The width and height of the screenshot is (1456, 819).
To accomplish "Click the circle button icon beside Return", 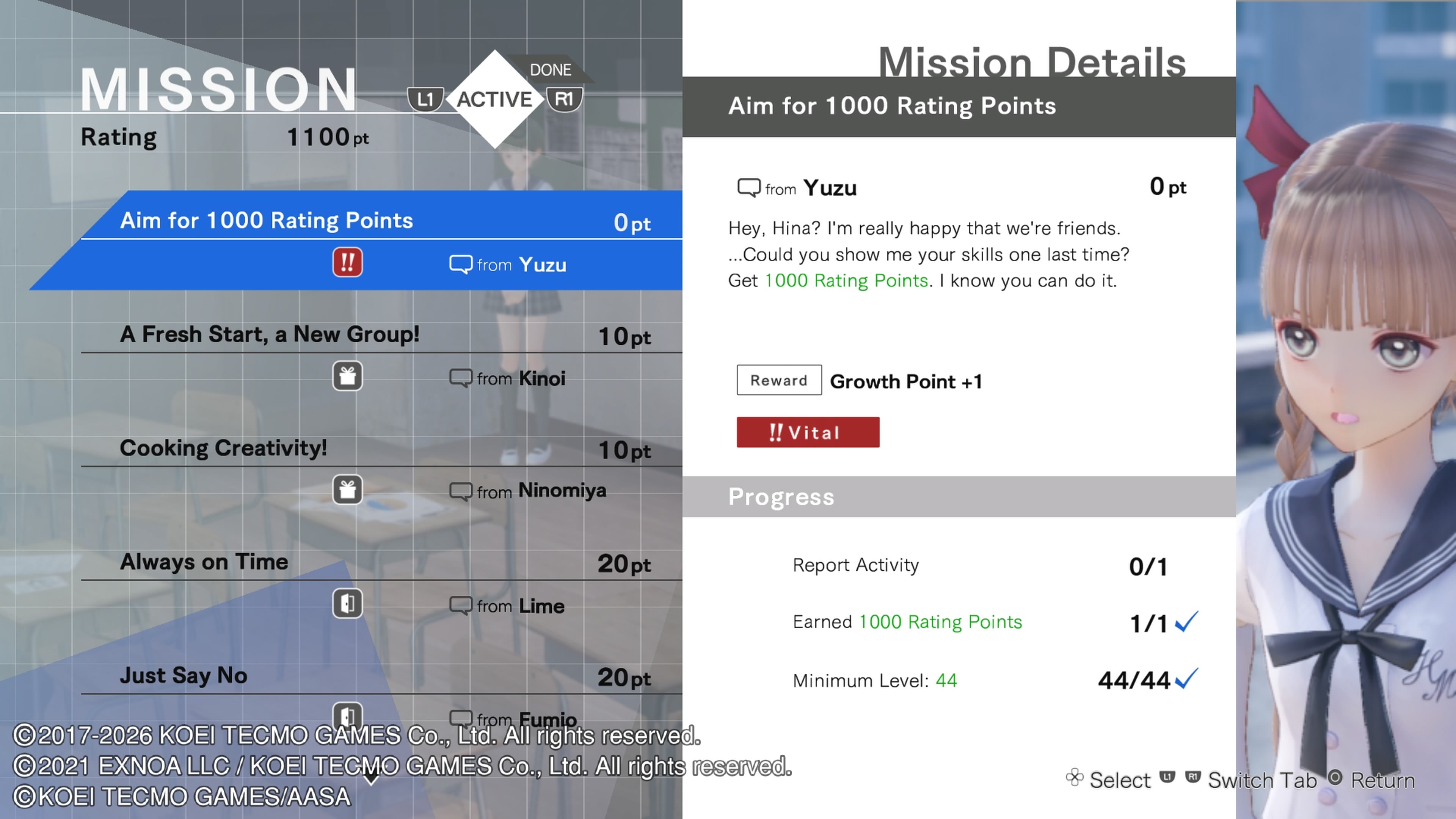I will [1335, 777].
